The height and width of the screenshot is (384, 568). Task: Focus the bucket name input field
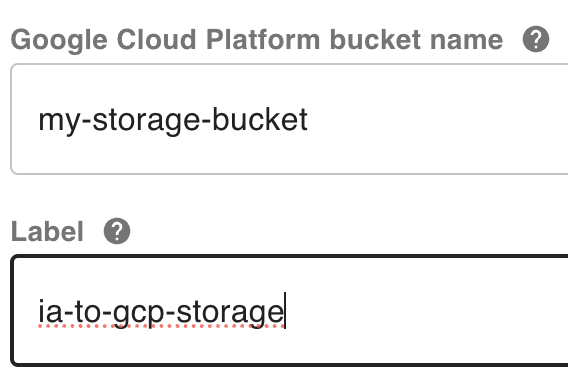(x=289, y=119)
